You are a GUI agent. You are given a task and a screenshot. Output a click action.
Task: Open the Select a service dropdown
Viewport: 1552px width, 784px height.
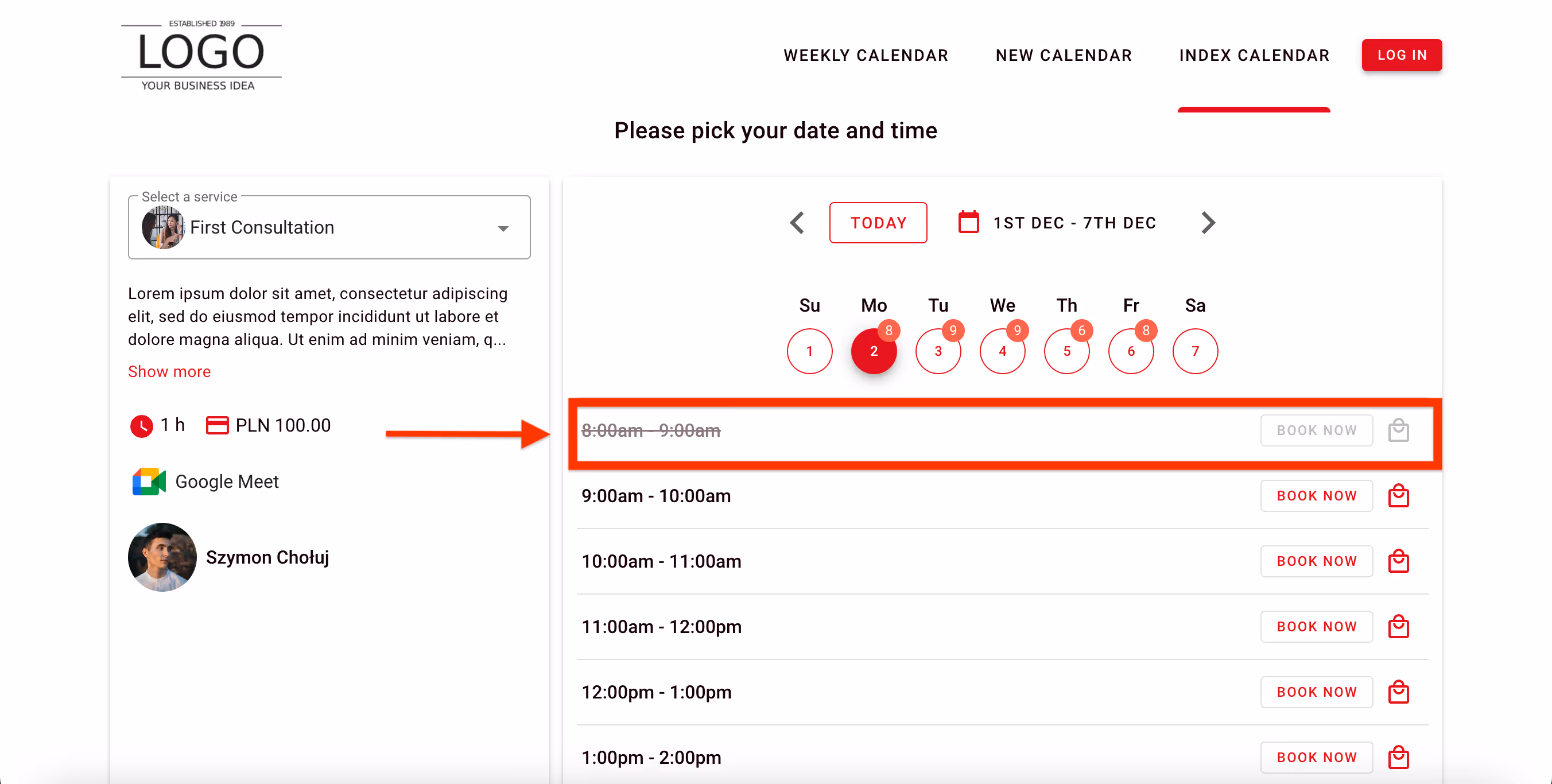(504, 227)
